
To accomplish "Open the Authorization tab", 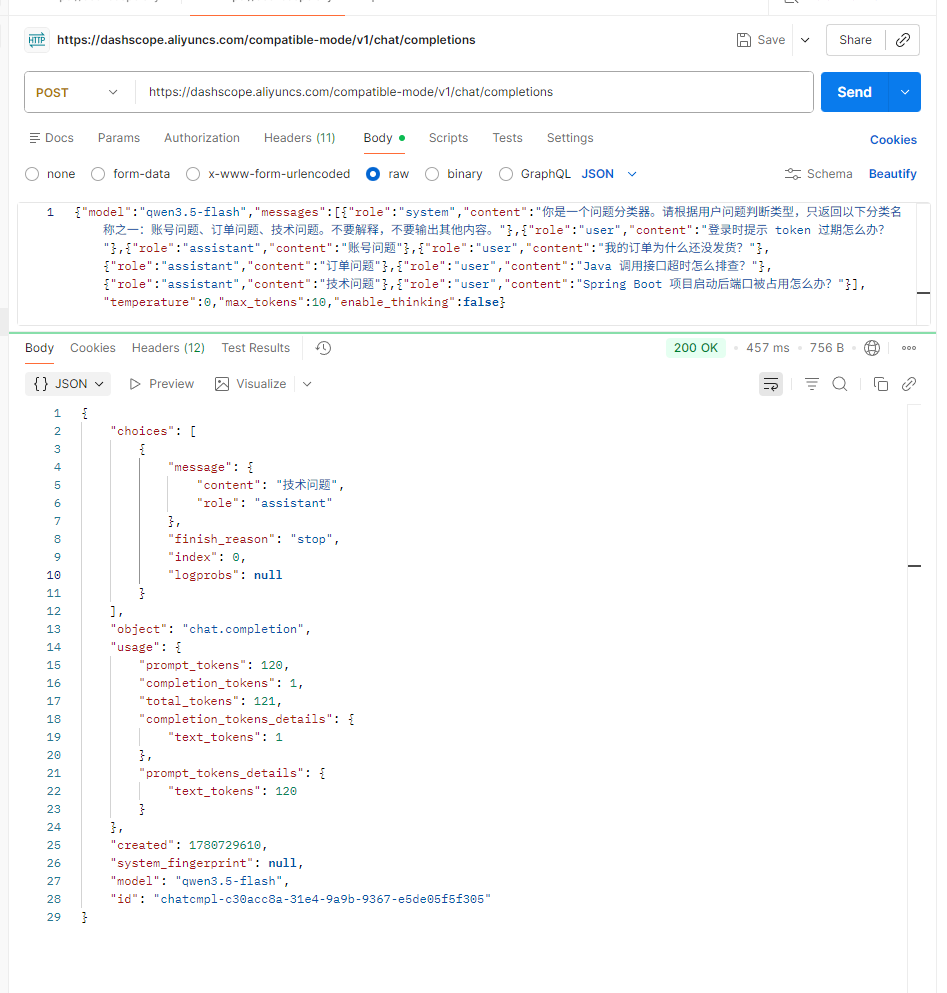I will coord(201,138).
